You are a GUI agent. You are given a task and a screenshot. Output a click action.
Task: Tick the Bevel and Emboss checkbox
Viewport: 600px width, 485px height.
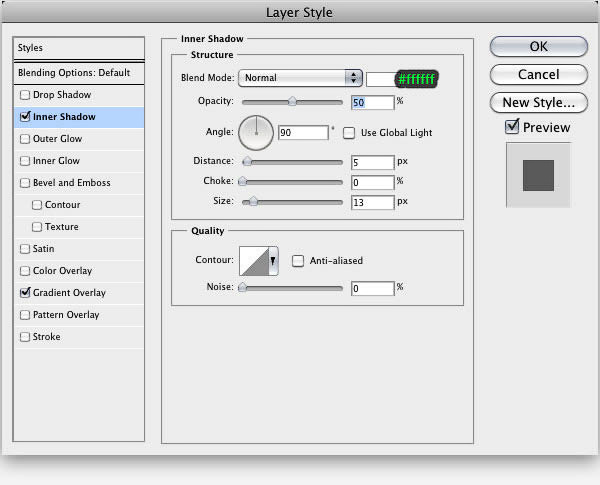pos(25,183)
